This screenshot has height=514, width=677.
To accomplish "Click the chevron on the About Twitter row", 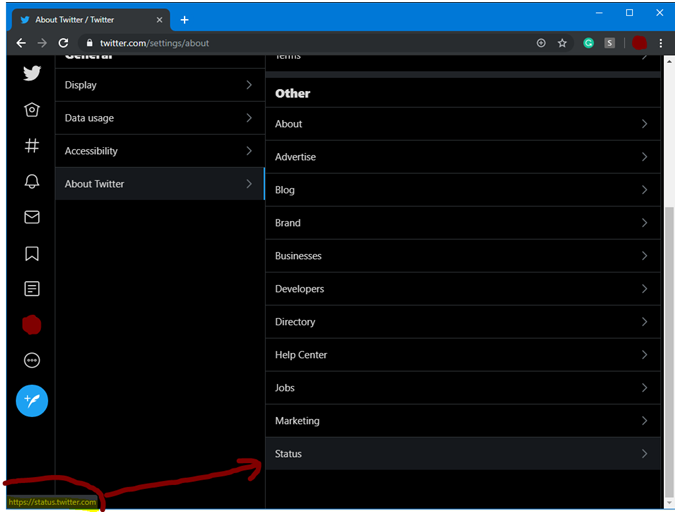I will 249,184.
